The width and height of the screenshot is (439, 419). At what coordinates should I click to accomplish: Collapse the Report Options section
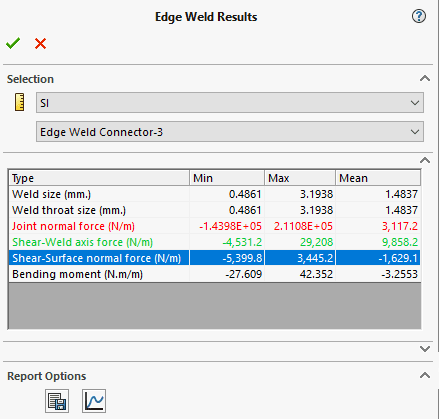tap(425, 376)
